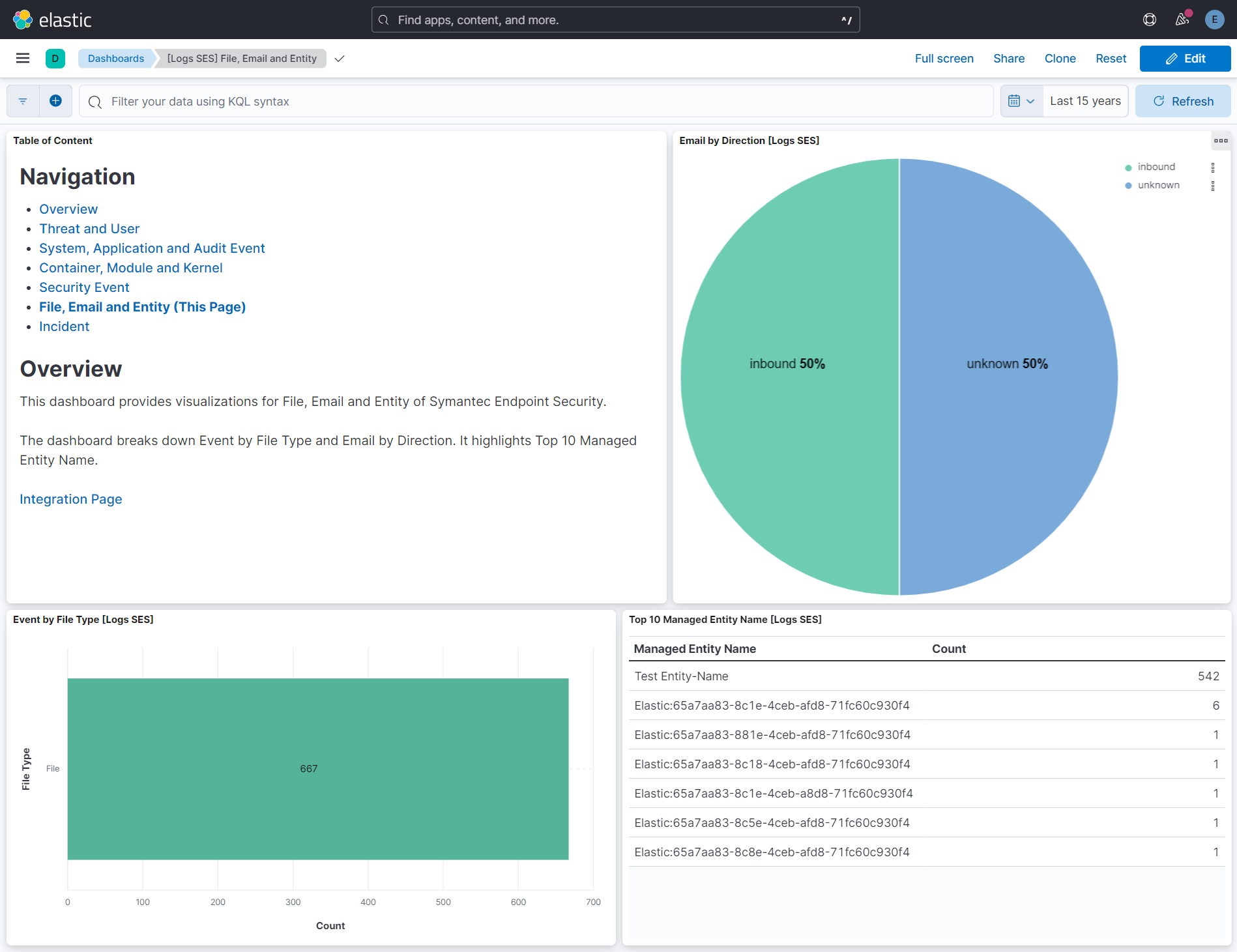Select the Elastic:65a7aa83-881e-4ceb-afd8-71fc60c930f4 row

pos(927,735)
